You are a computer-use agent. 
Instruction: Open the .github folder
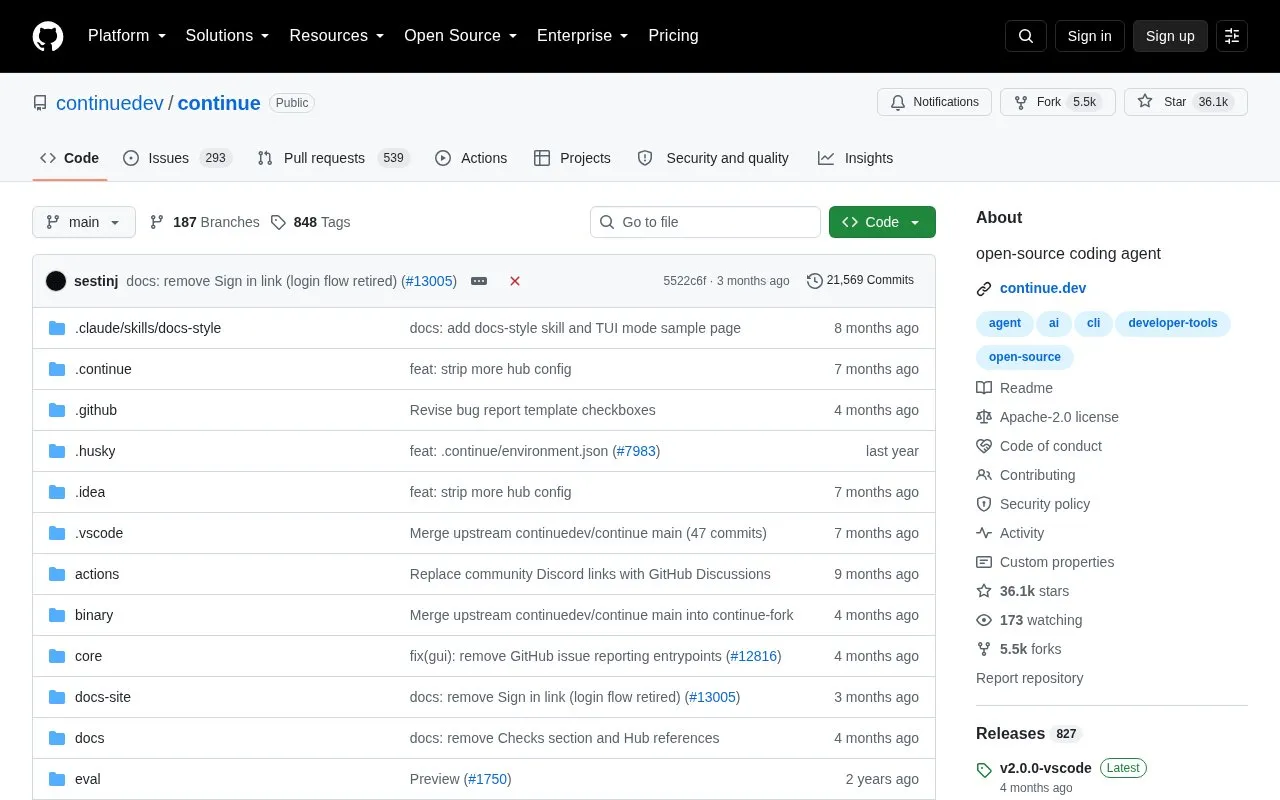96,410
